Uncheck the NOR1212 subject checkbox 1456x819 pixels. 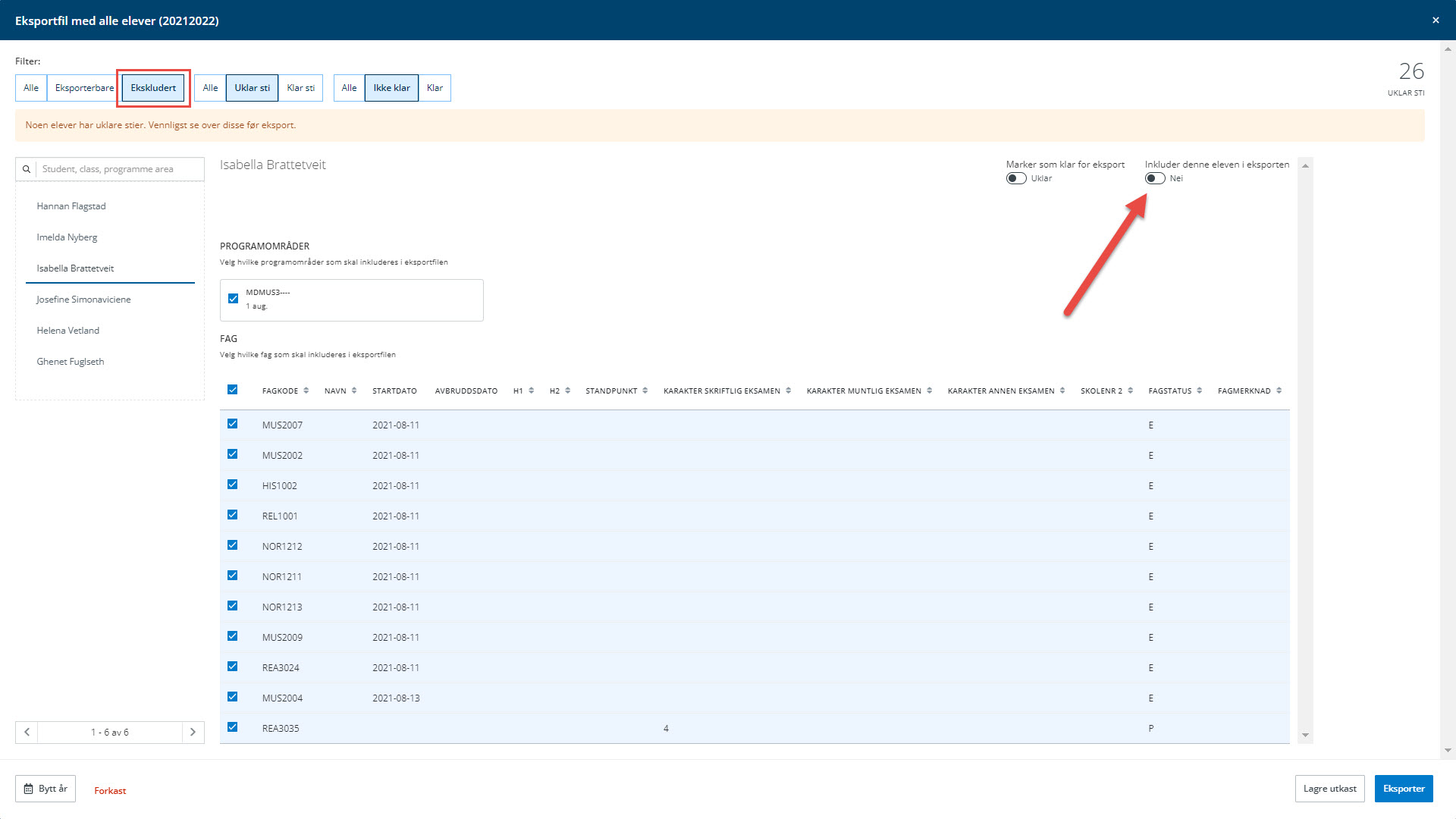coord(233,545)
